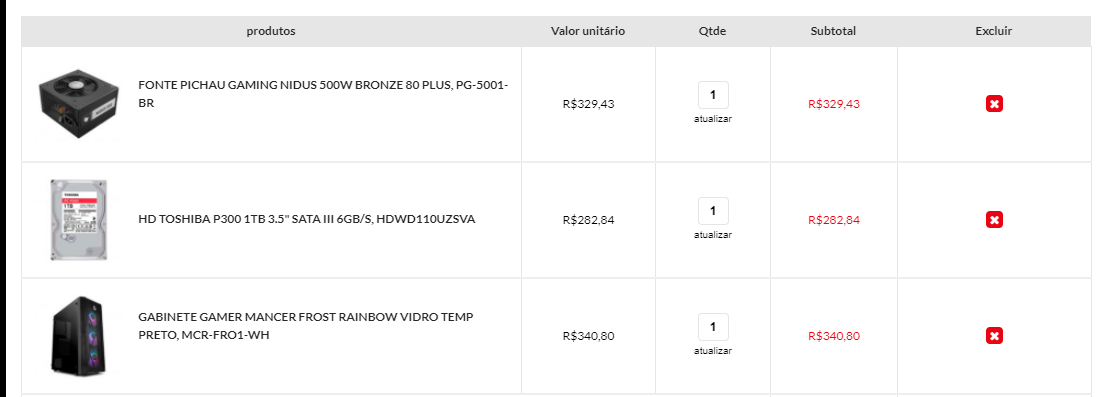
Task: Click the Qtde column header
Action: pyautogui.click(x=712, y=31)
